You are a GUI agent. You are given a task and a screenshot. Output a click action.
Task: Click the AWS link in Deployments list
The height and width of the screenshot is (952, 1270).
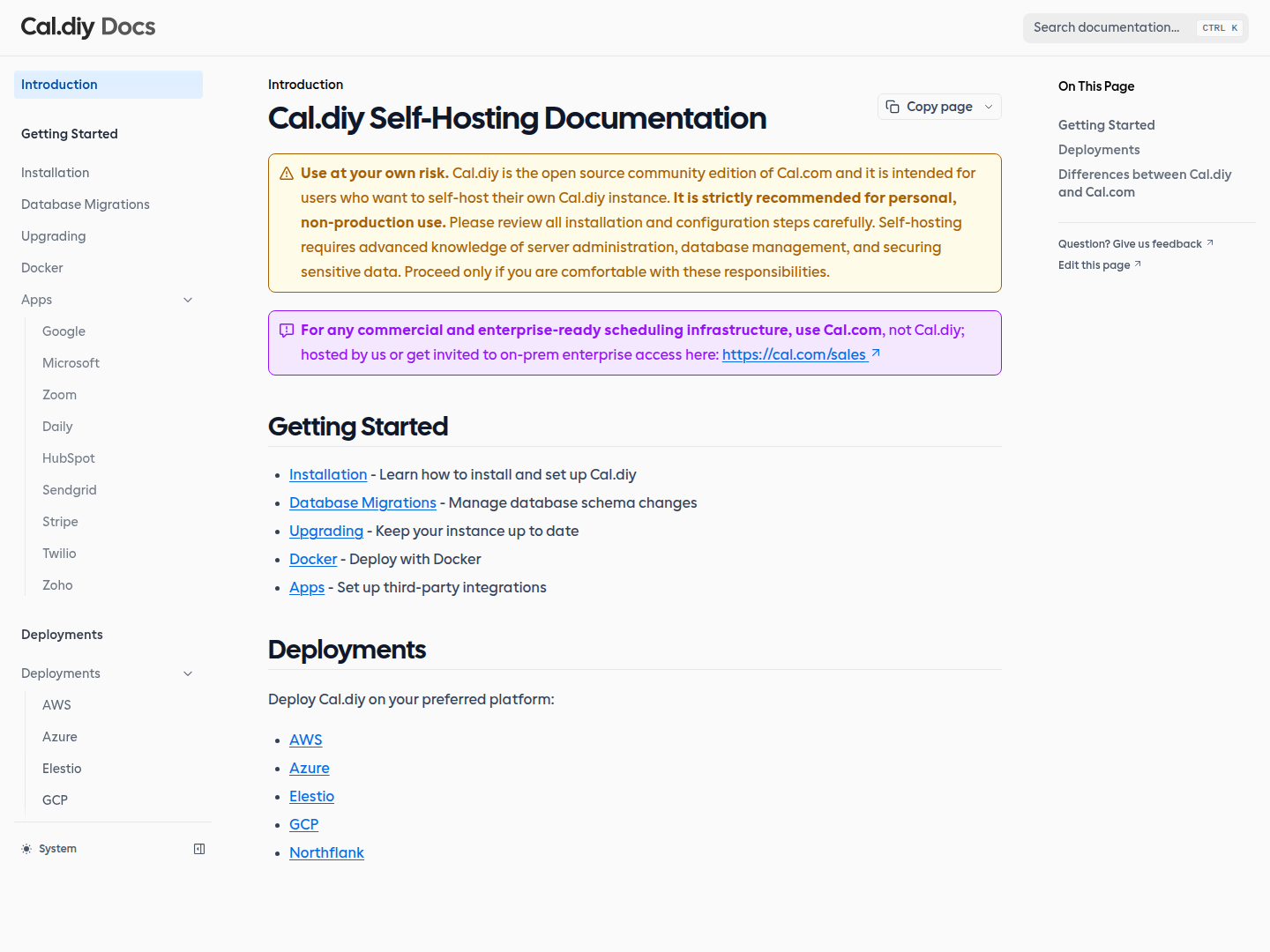[306, 740]
